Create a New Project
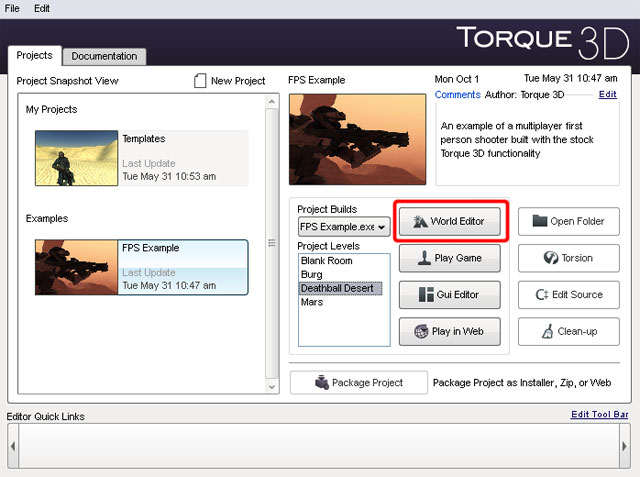The height and width of the screenshot is (477, 640). click(x=230, y=81)
